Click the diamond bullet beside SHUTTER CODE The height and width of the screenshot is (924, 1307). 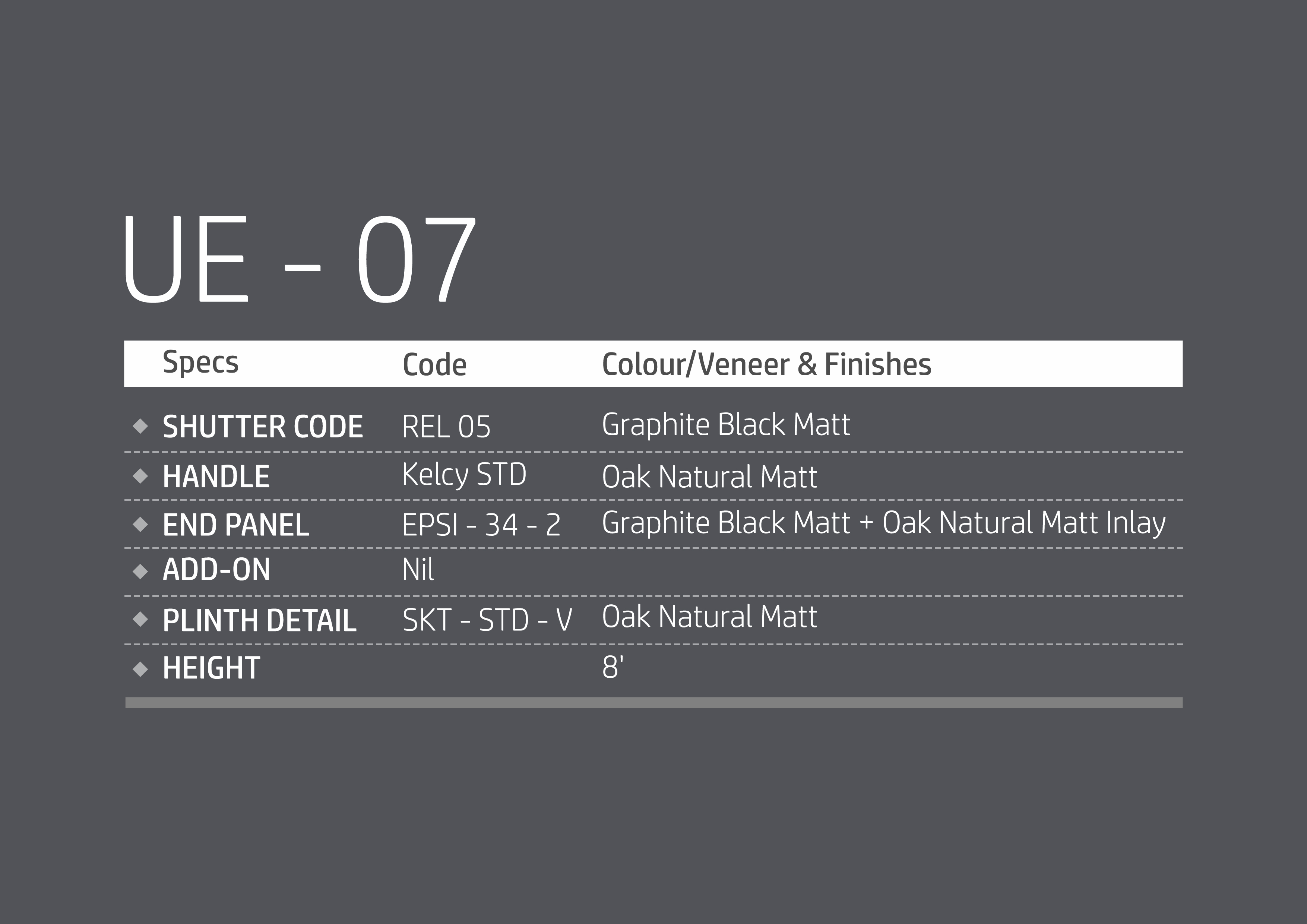tap(140, 426)
